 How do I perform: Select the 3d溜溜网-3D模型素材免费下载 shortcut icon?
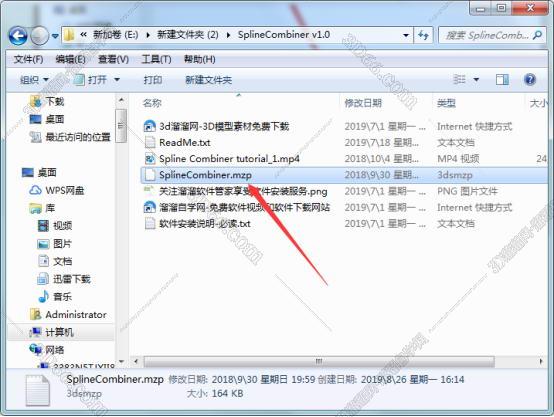click(150, 127)
